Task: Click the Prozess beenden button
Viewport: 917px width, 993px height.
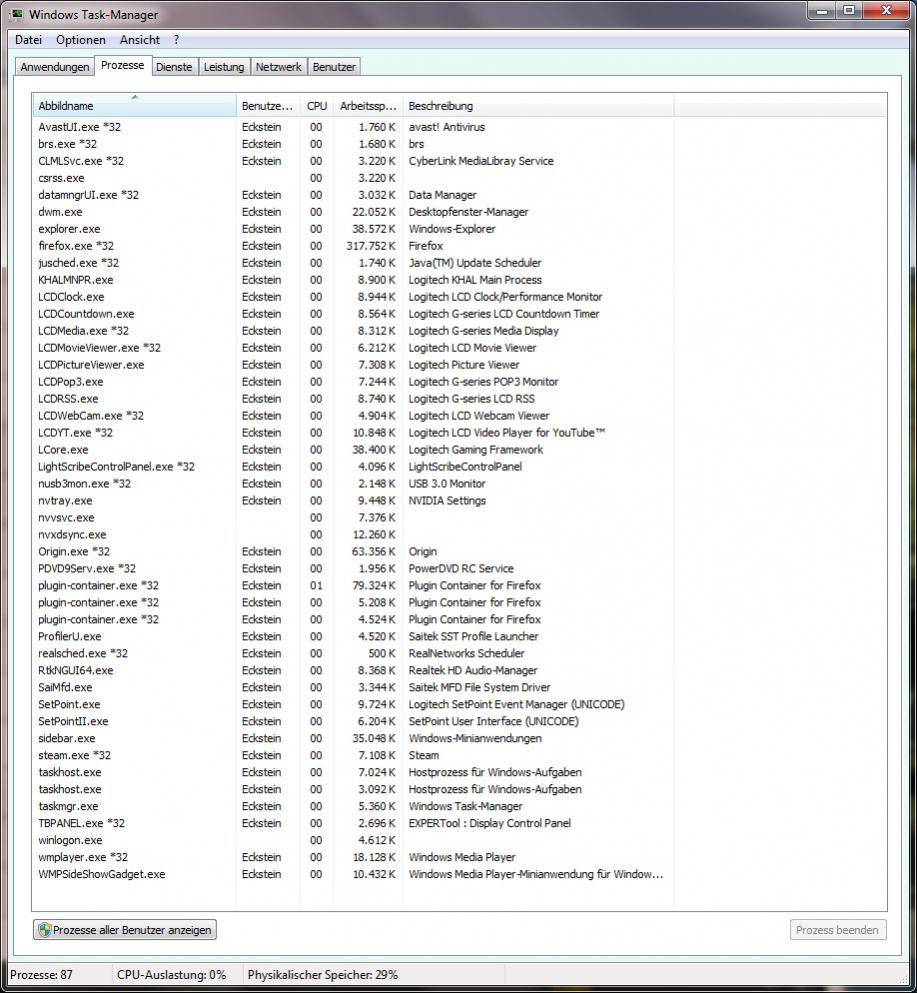Action: coord(838,930)
